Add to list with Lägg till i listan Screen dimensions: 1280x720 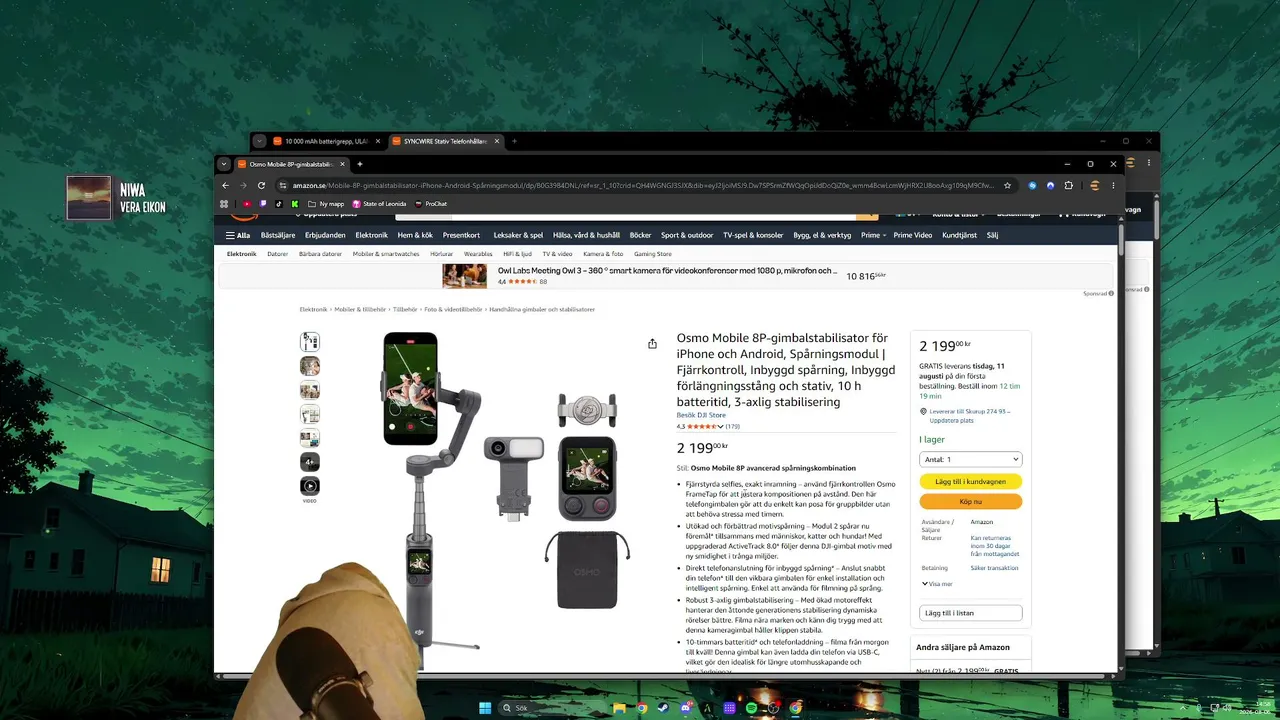pyautogui.click(x=970, y=613)
